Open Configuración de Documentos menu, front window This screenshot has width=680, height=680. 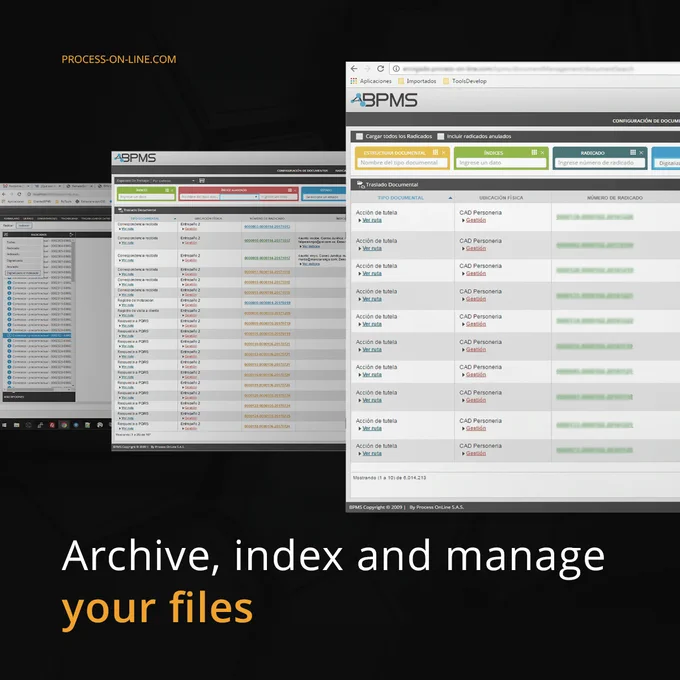[646, 121]
